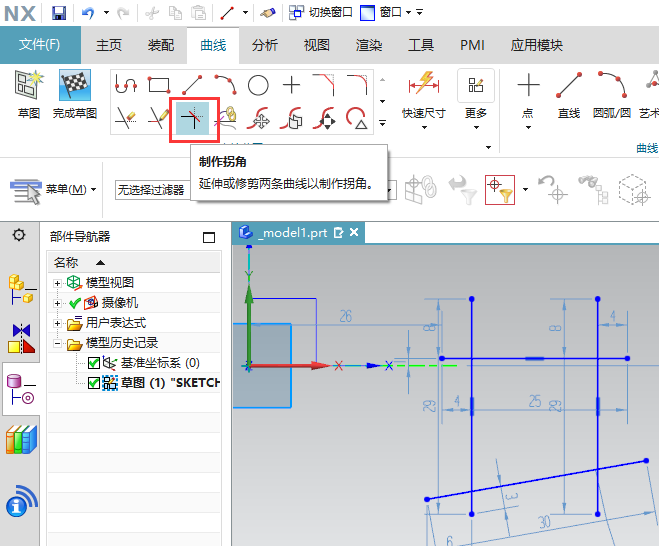
Task: Toggle the Datum Coordinate System (基准坐标系) checkbox
Action: click(94, 363)
